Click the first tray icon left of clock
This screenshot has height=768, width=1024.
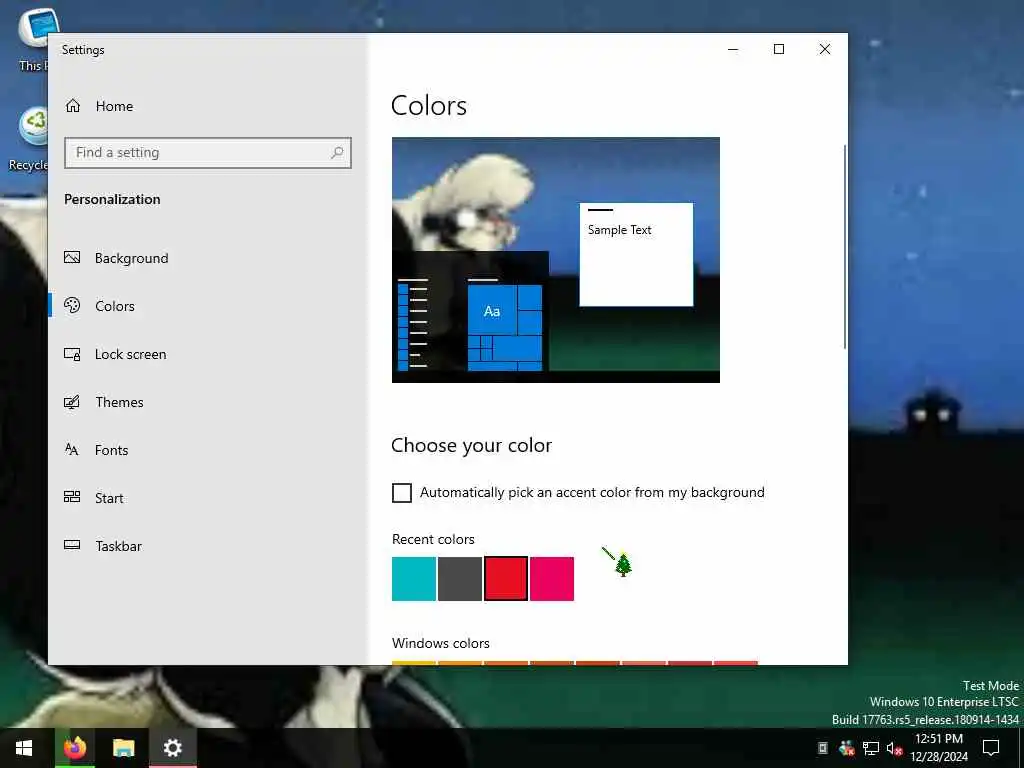point(823,748)
